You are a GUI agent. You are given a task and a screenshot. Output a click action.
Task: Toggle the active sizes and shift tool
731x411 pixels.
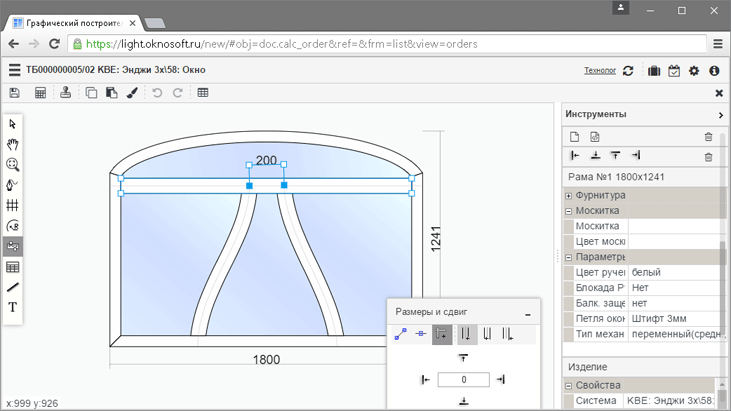coord(13,246)
